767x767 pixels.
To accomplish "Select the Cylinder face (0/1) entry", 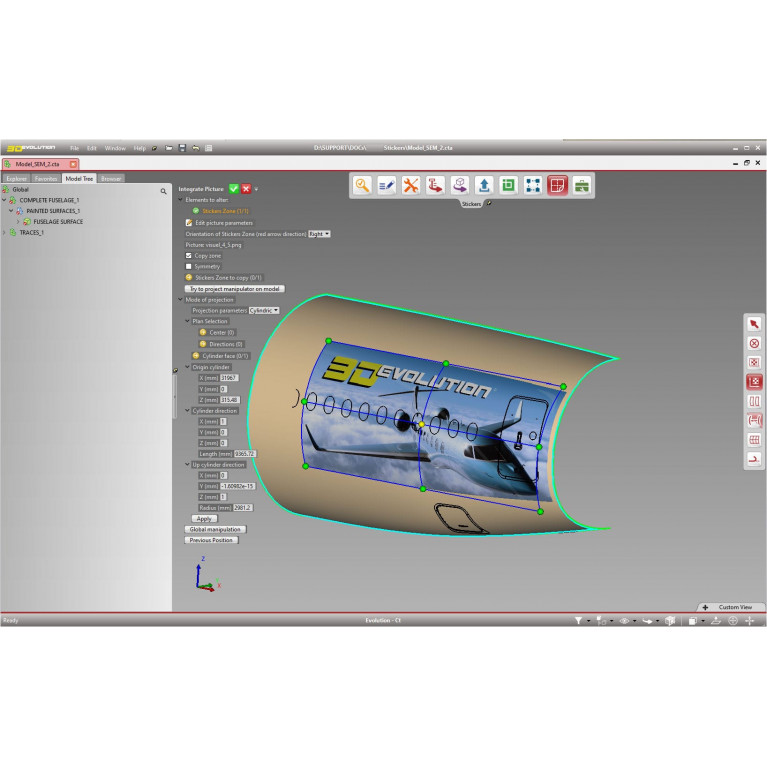I will point(226,356).
